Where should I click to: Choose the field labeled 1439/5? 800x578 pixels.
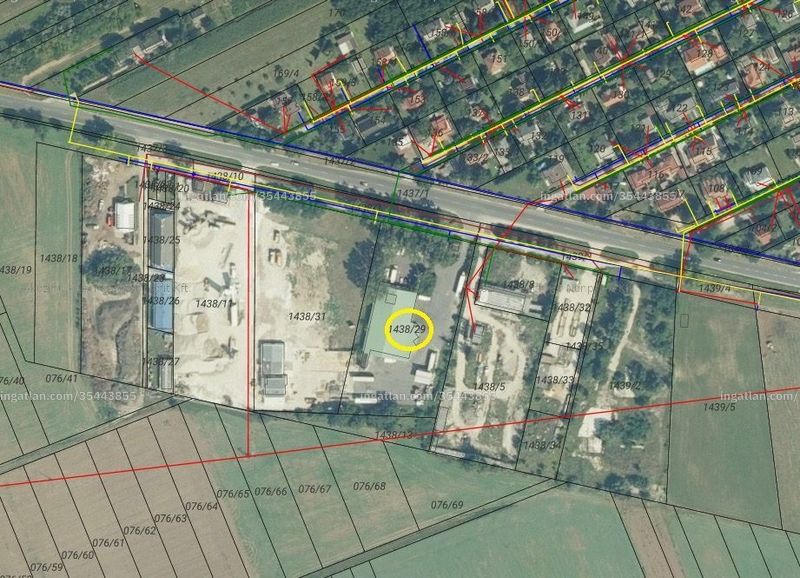719,407
